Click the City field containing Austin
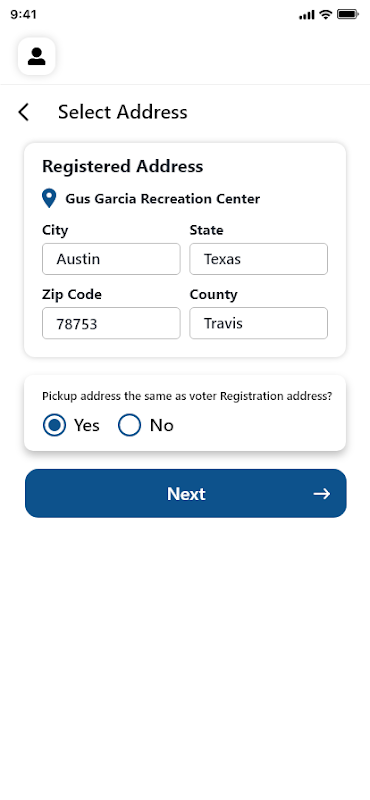 coord(111,259)
